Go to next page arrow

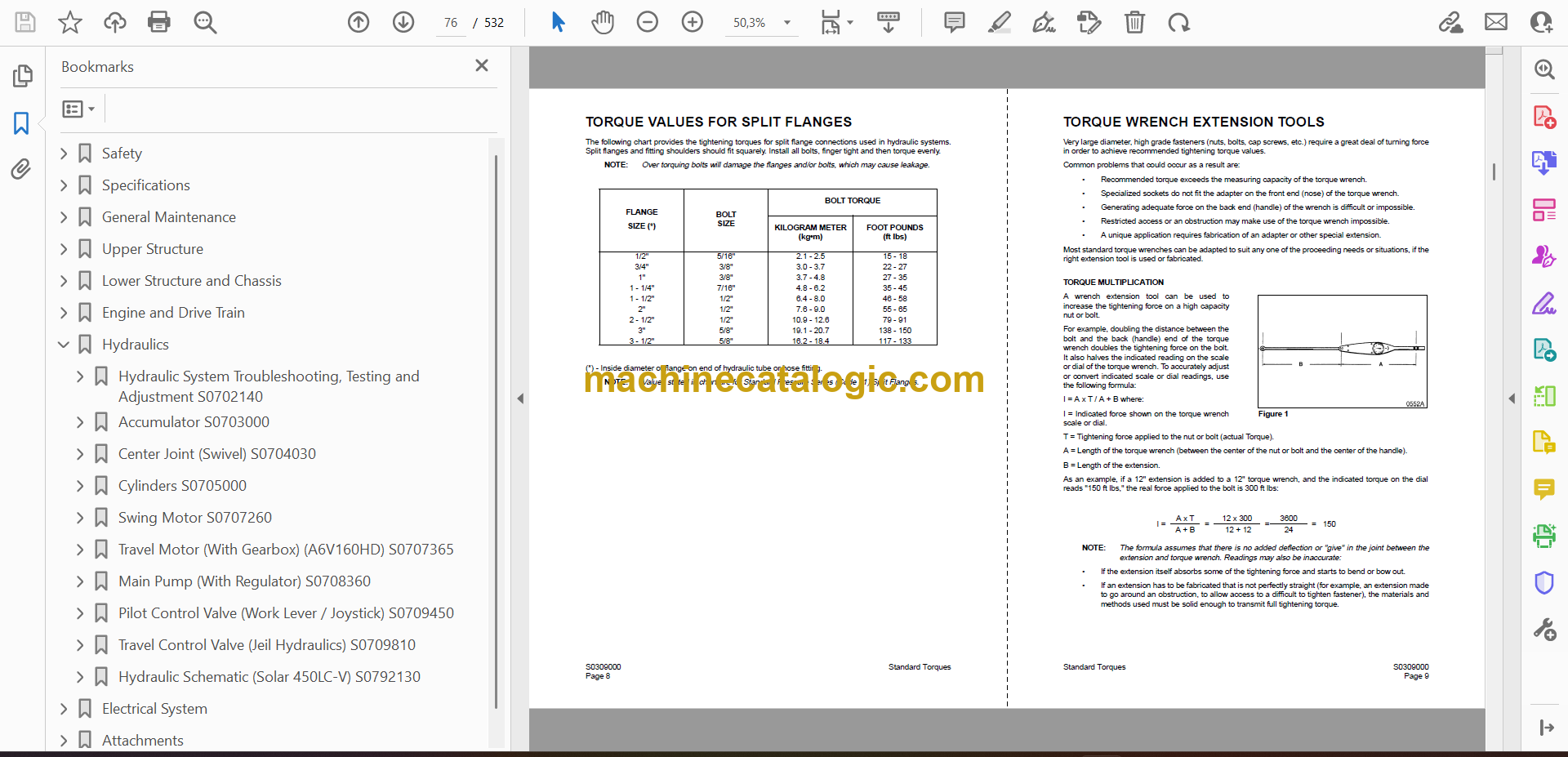(x=403, y=22)
